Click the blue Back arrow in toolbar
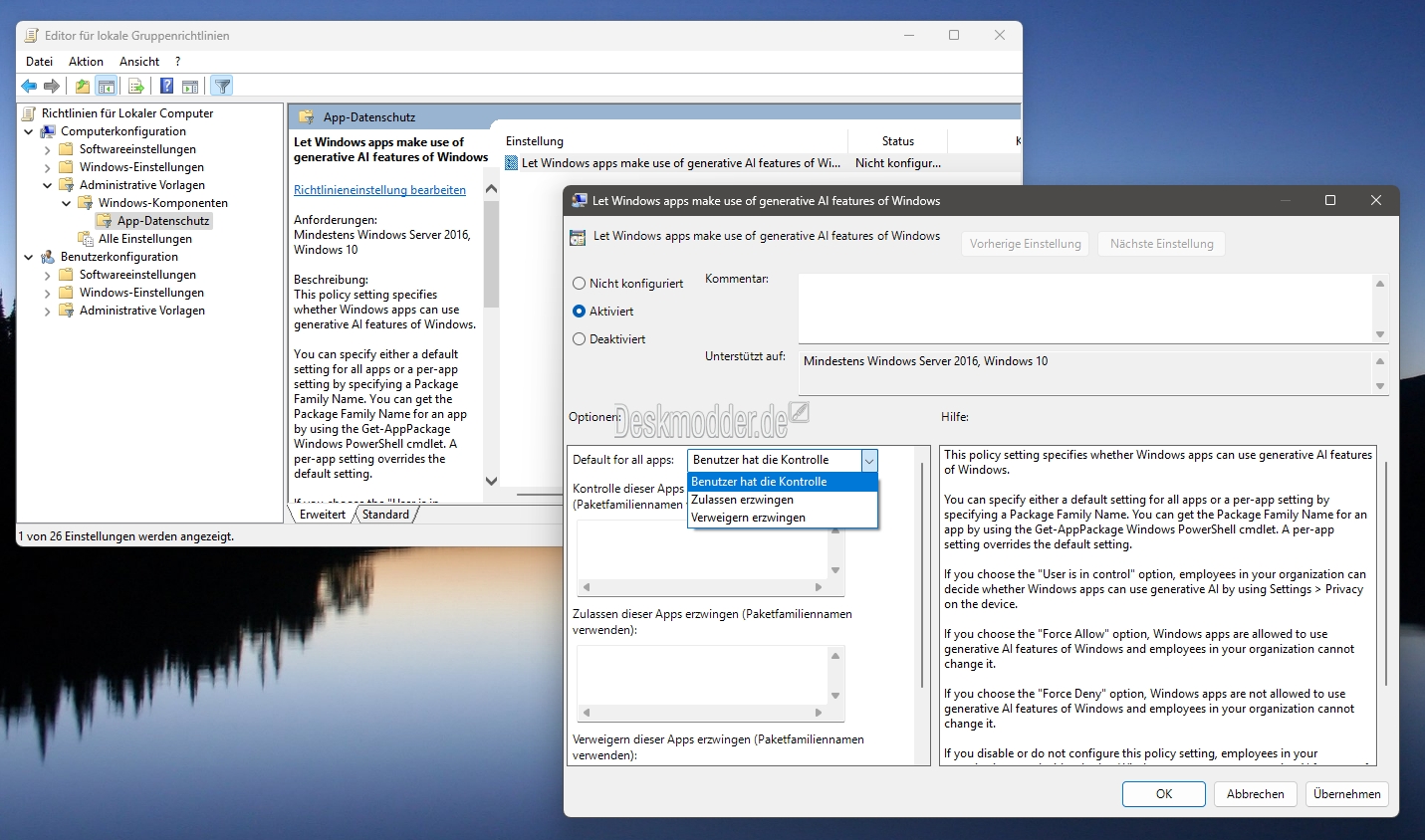This screenshot has width=1425, height=840. coord(30,86)
